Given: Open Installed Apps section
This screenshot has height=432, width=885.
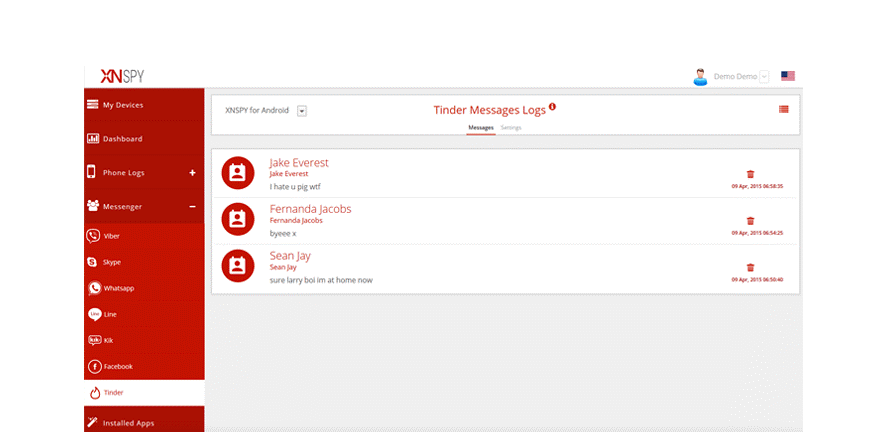Looking at the screenshot, I should point(144,422).
